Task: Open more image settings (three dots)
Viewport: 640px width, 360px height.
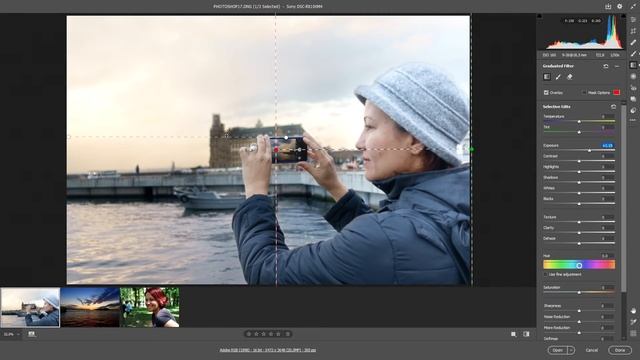Action: (633, 120)
